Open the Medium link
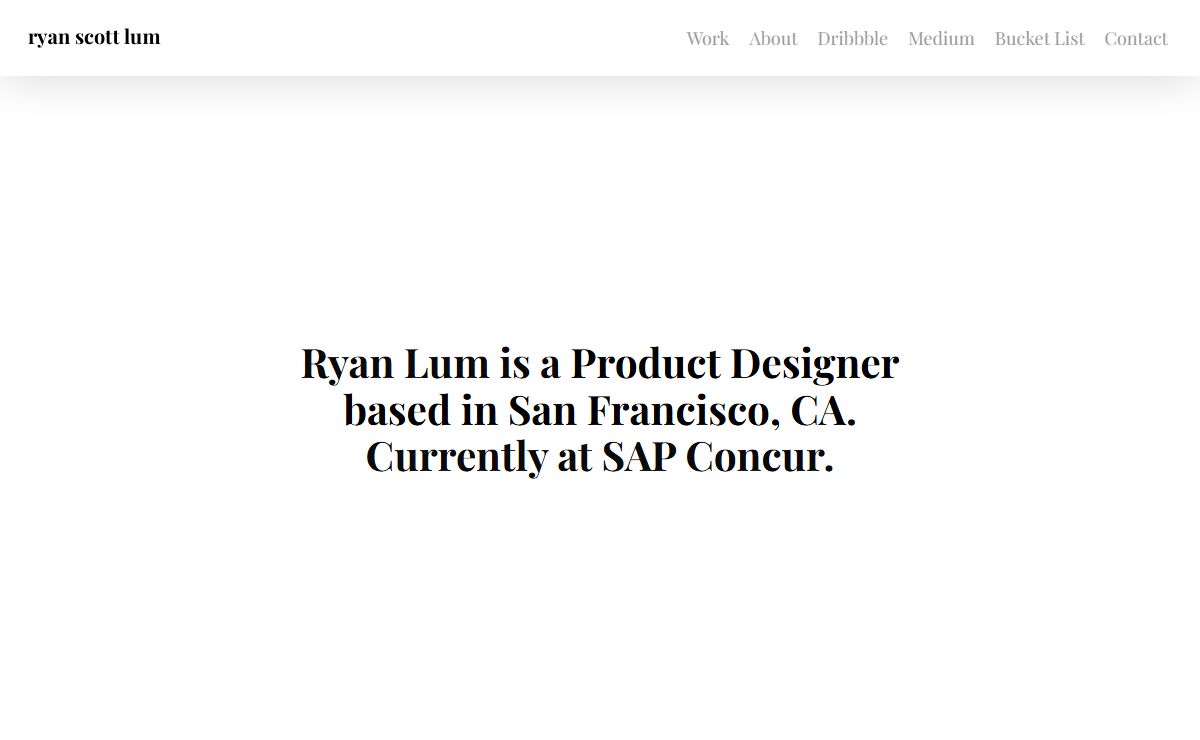This screenshot has width=1200, height=740. pos(941,39)
